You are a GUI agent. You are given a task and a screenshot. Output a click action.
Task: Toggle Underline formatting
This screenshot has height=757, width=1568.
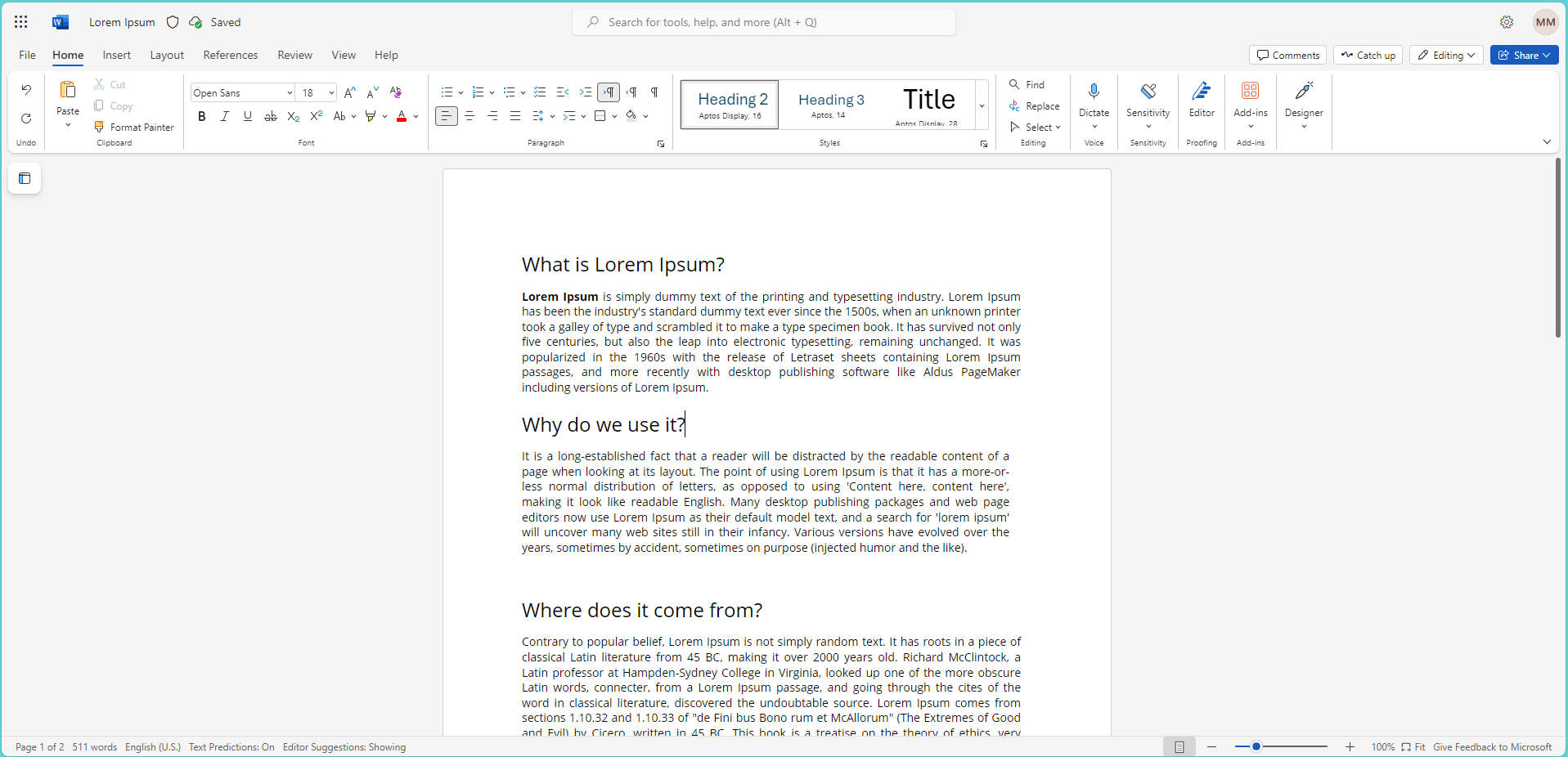tap(248, 116)
